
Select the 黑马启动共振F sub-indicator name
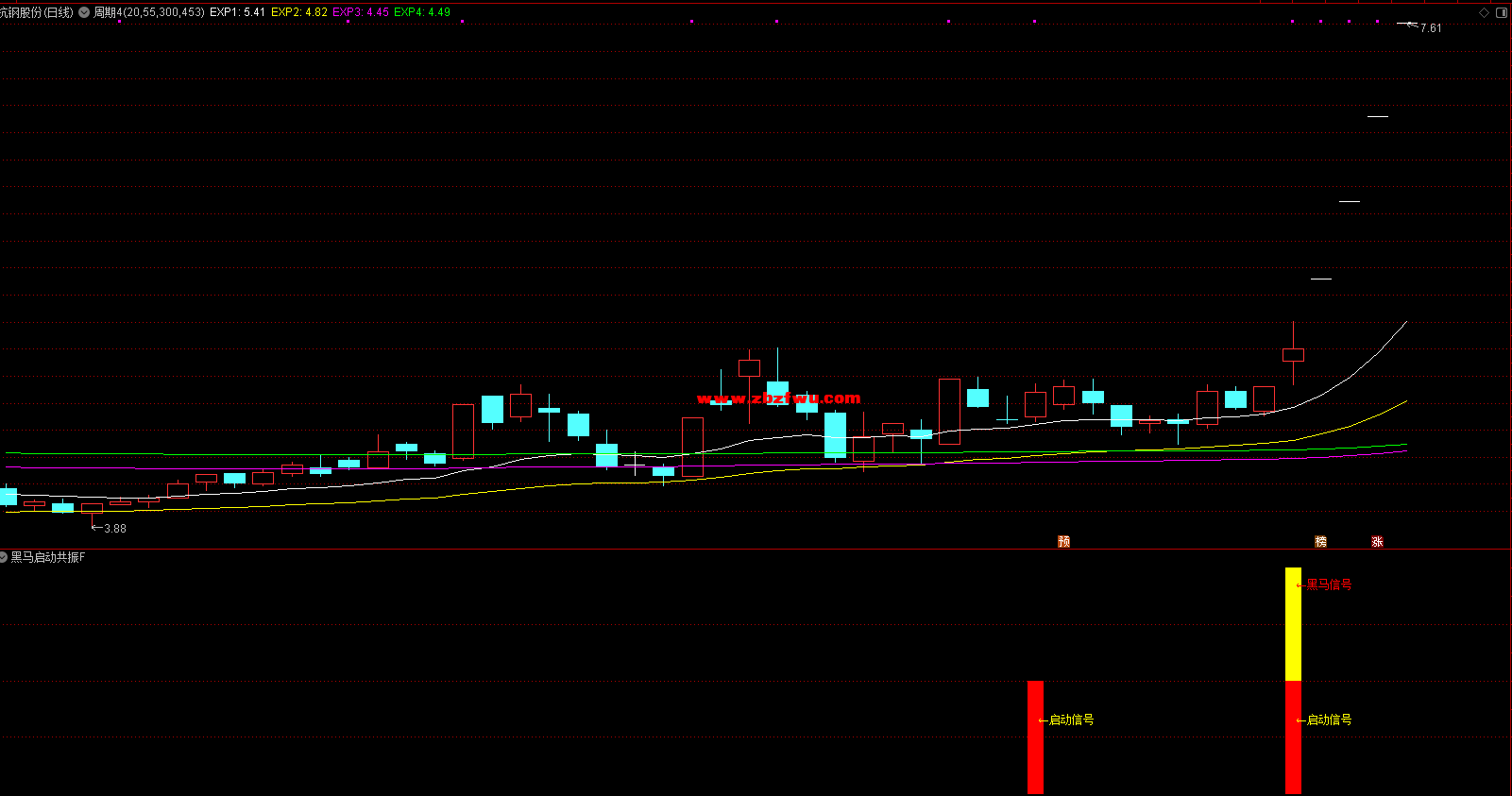[48, 557]
